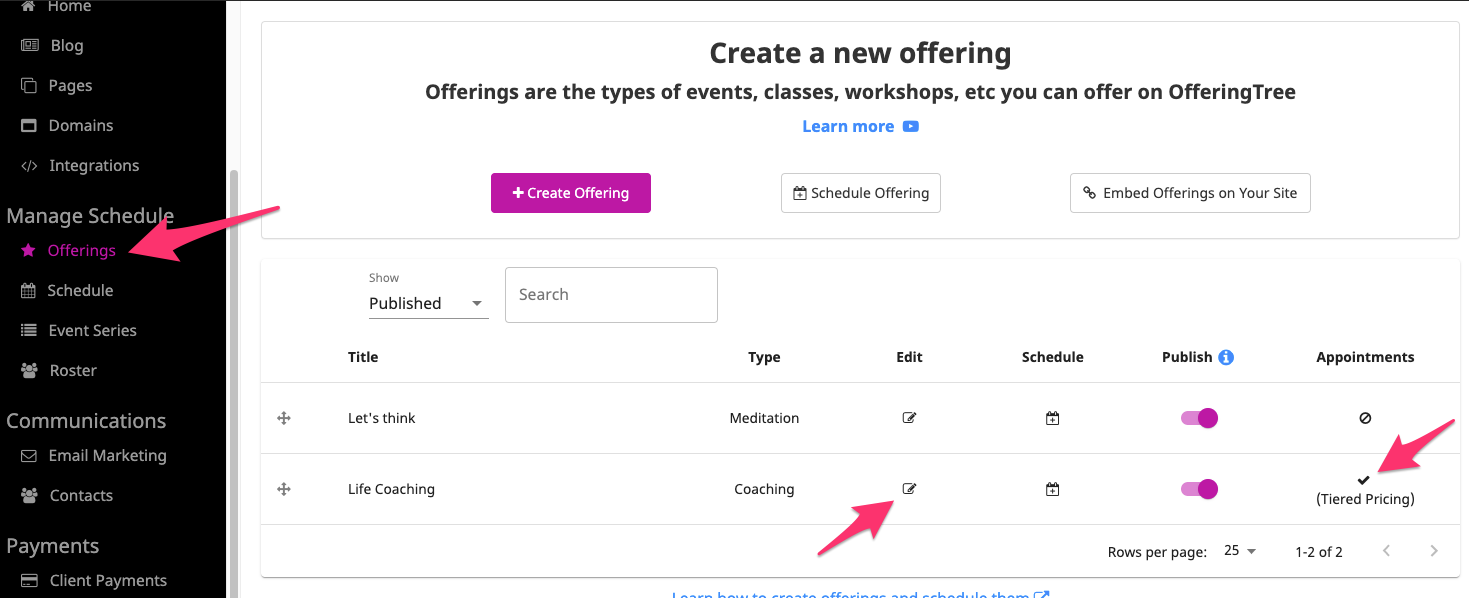Click the edit icon for Life Coaching
Screen dimensions: 1469x598
pyautogui.click(x=909, y=489)
